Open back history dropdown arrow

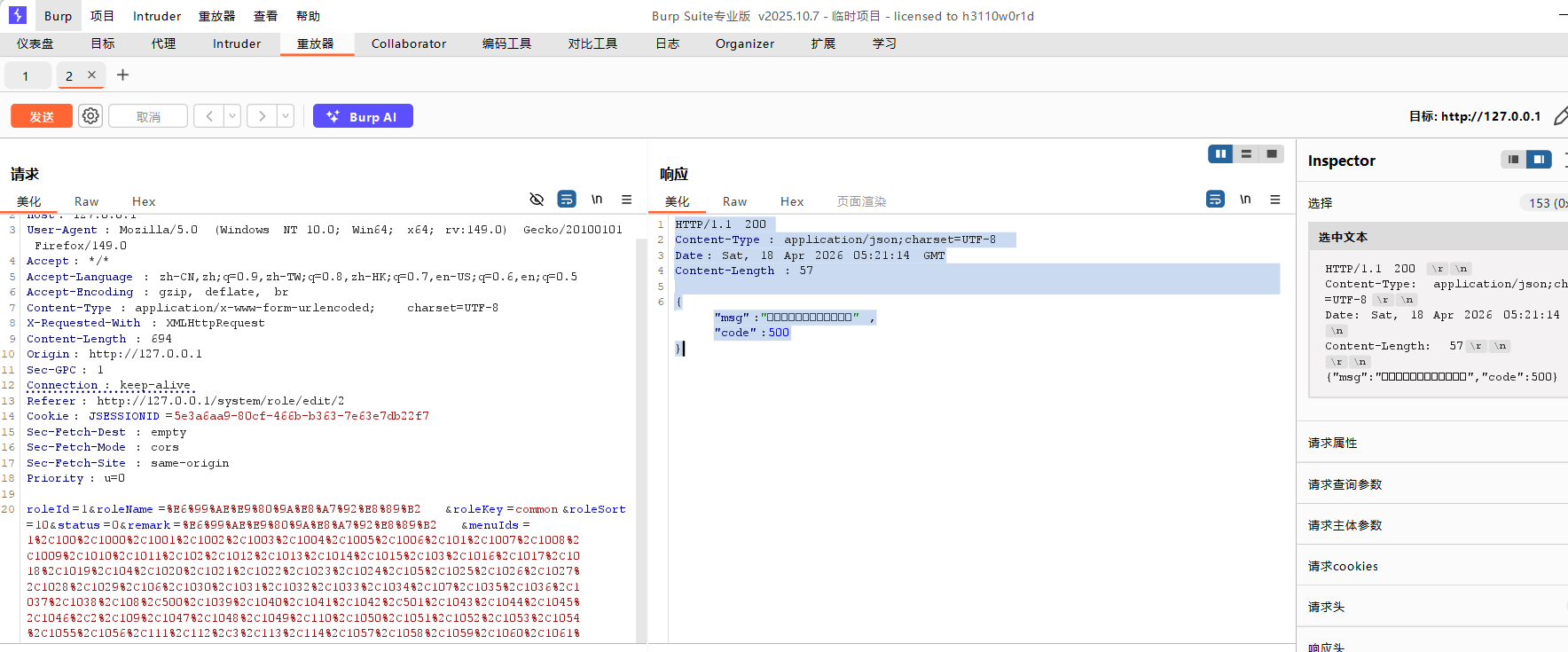(232, 116)
